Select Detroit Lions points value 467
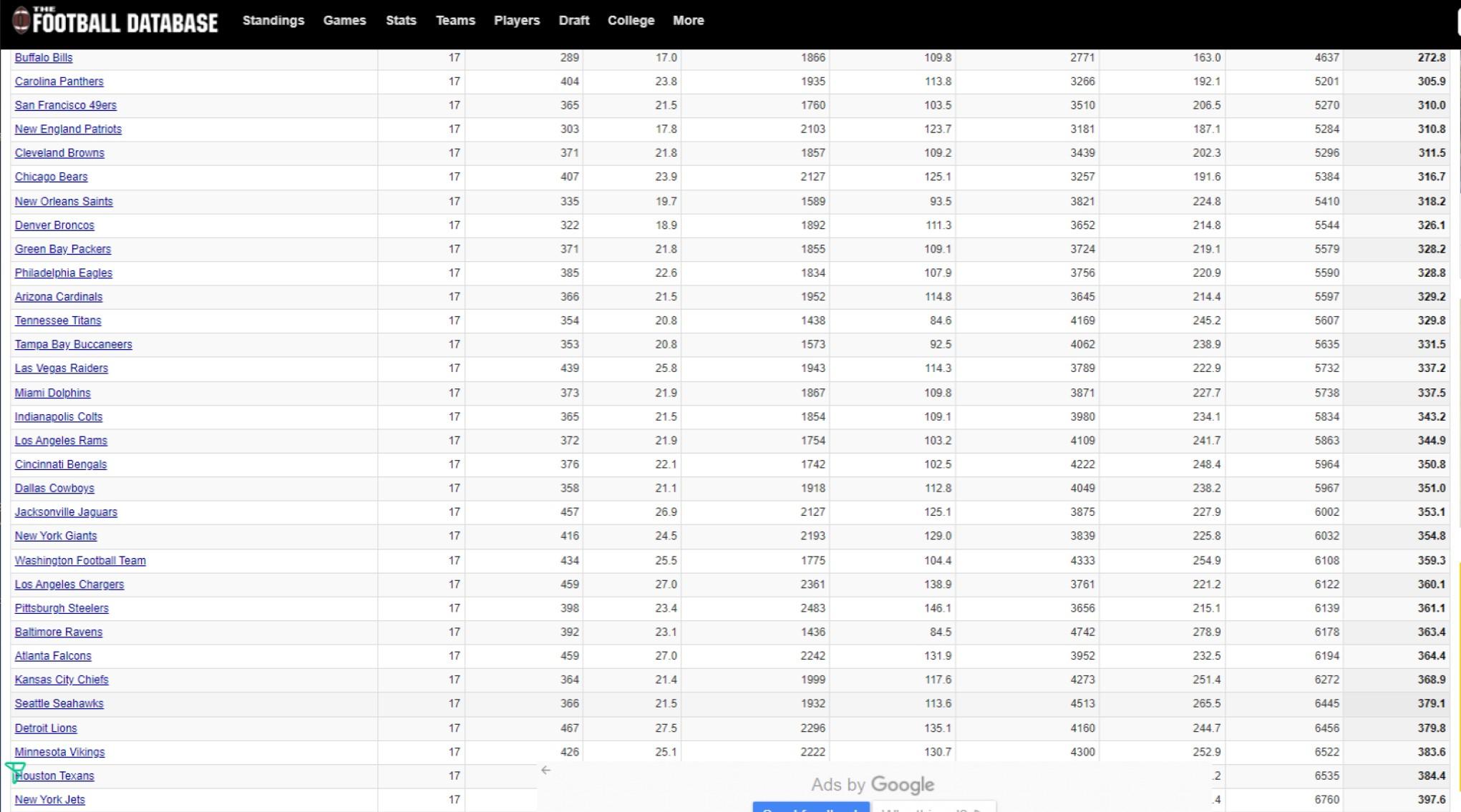 [570, 728]
